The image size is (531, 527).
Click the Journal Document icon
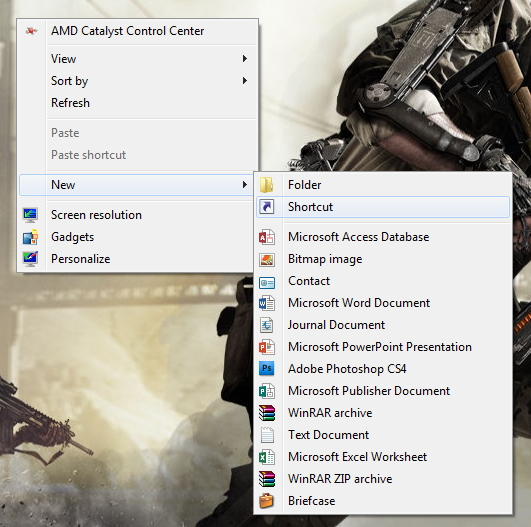267,325
